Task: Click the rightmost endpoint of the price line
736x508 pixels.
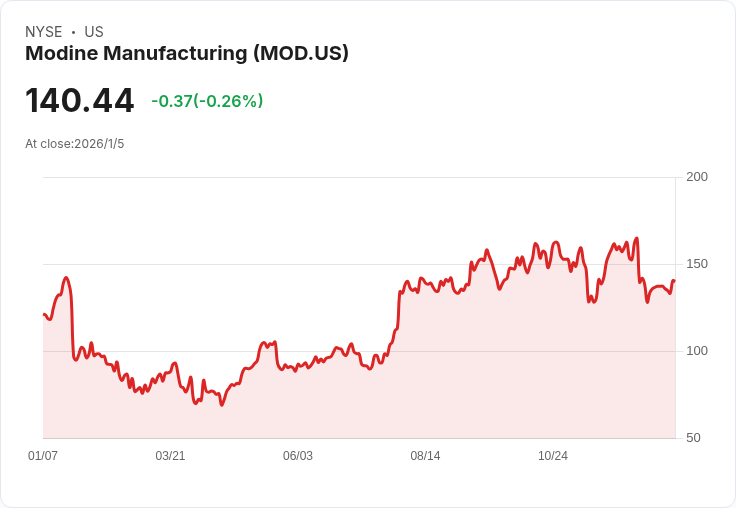Action: click(674, 281)
